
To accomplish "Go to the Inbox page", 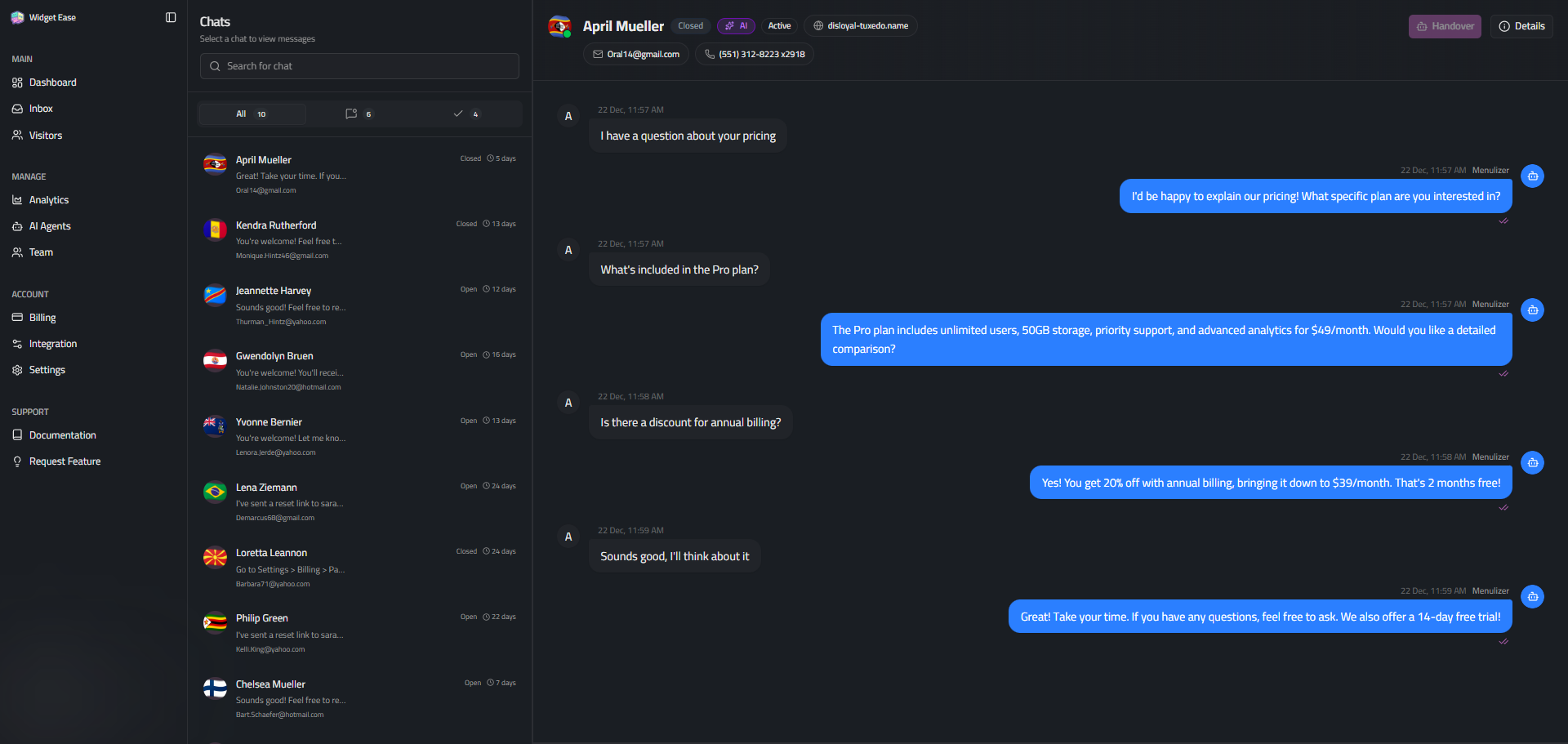I will pos(41,109).
